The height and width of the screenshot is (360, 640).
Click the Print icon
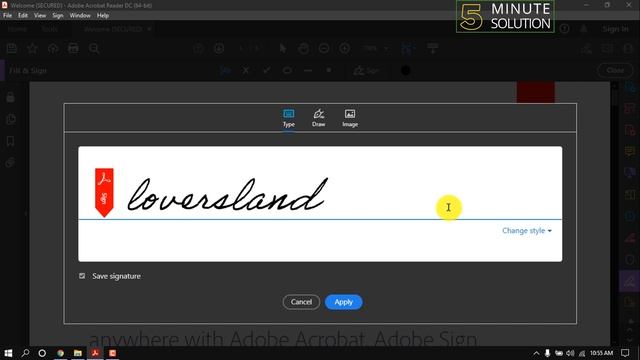pos(73,49)
